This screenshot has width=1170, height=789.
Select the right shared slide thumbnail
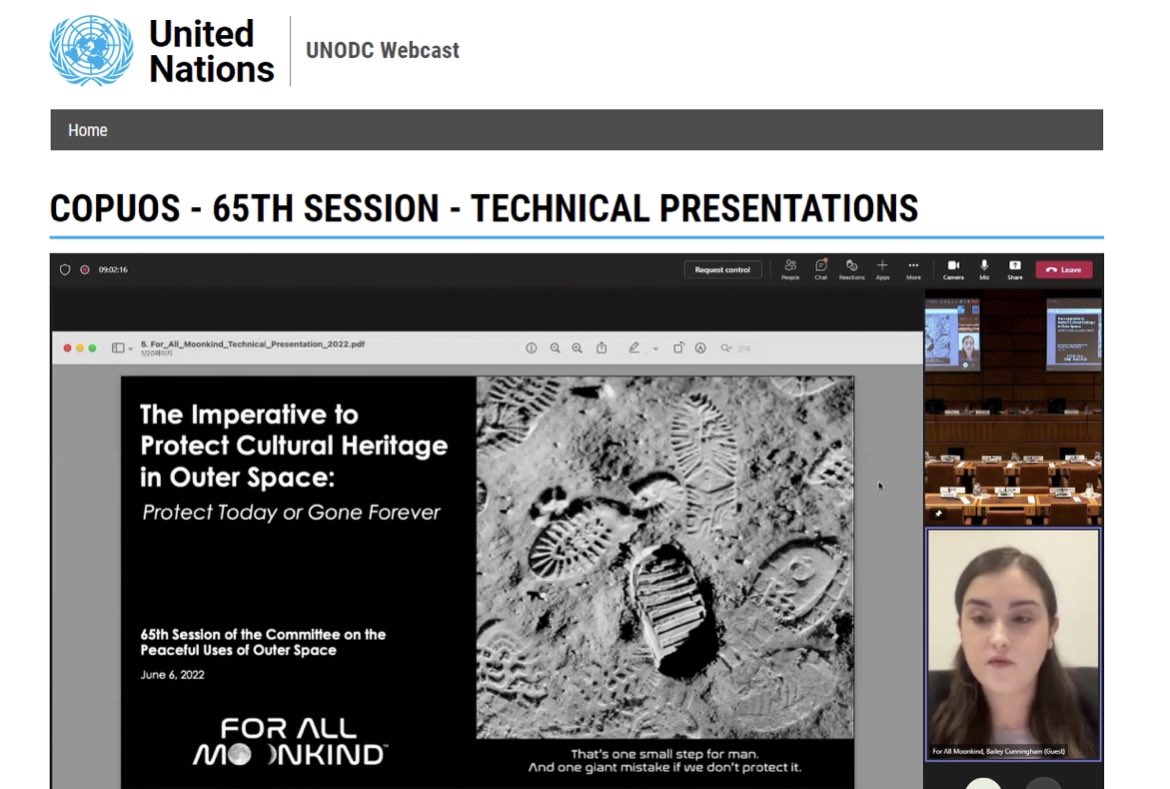click(1074, 334)
